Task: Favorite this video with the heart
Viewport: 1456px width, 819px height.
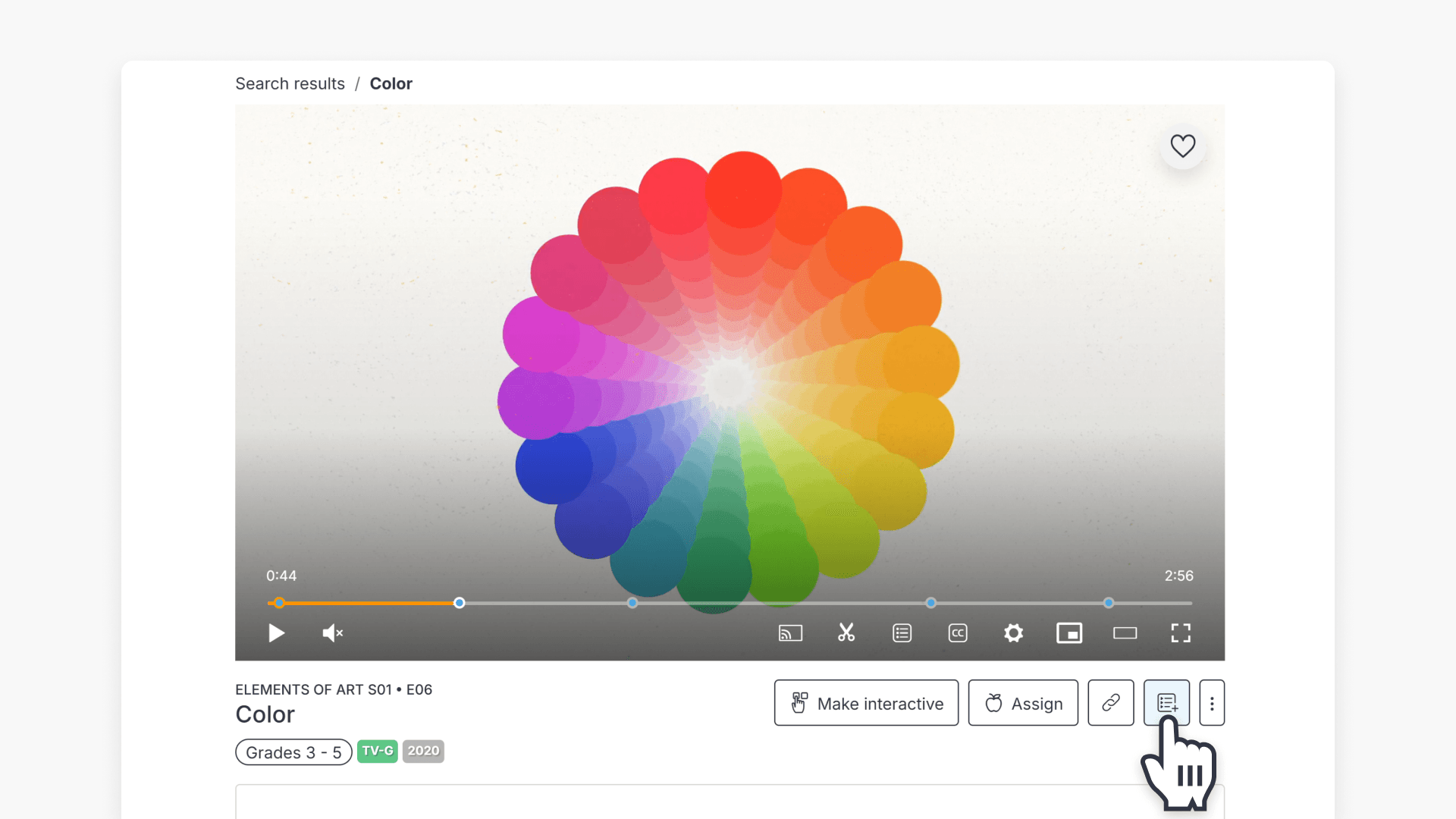Action: click(1182, 146)
